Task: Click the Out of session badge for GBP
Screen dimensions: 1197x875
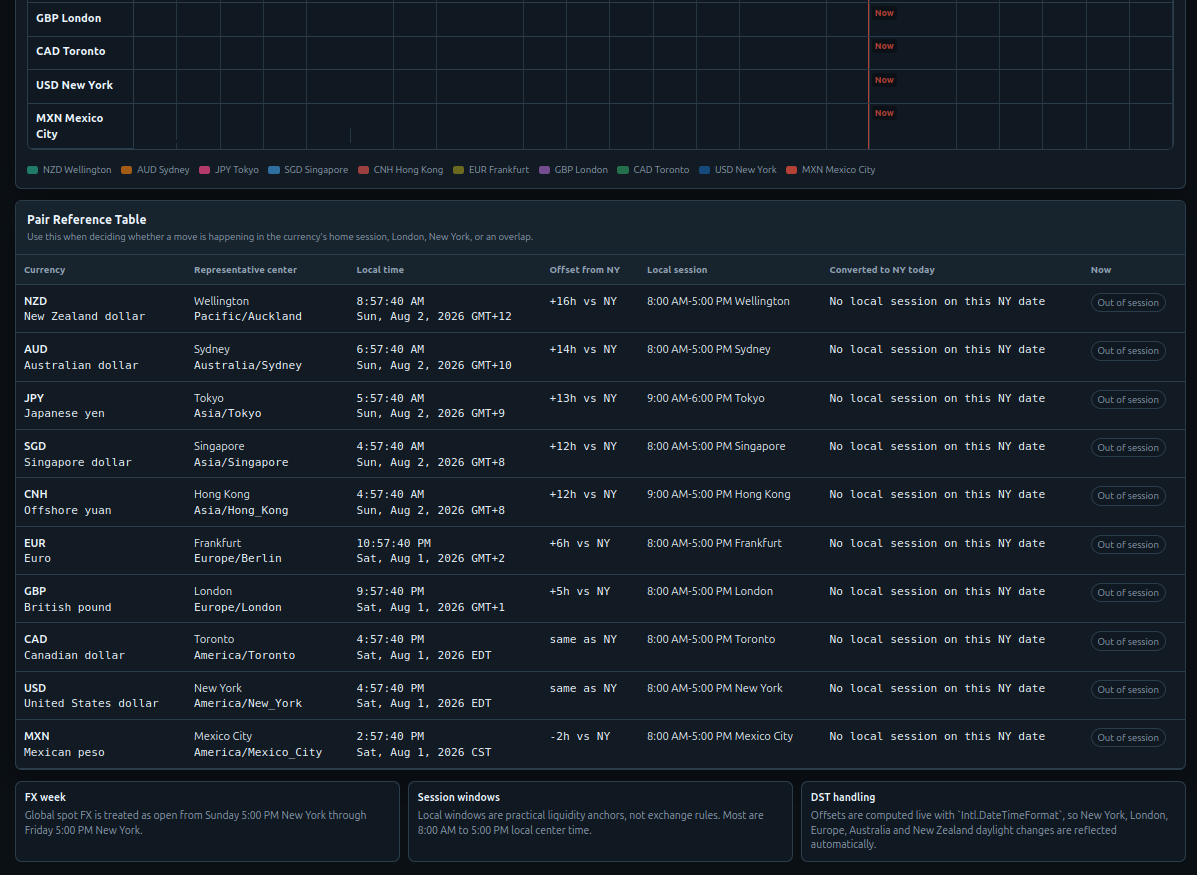Action: pyautogui.click(x=1128, y=592)
